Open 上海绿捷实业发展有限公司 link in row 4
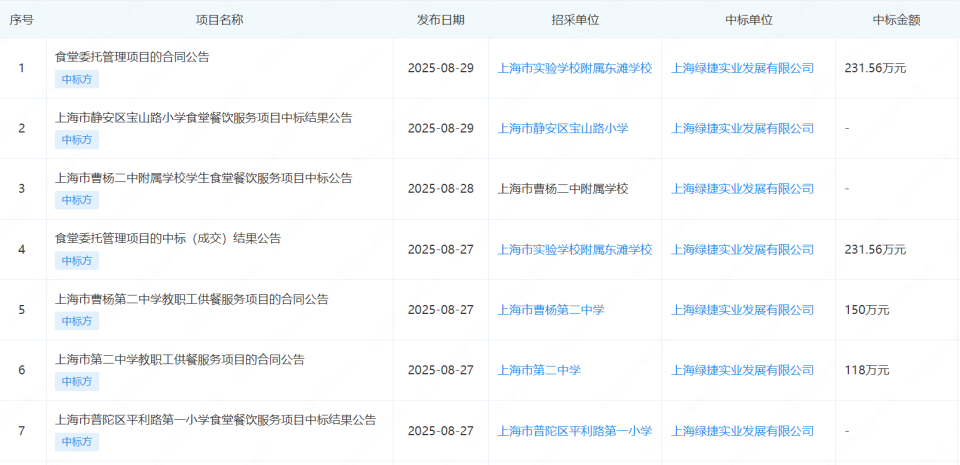 pos(743,250)
